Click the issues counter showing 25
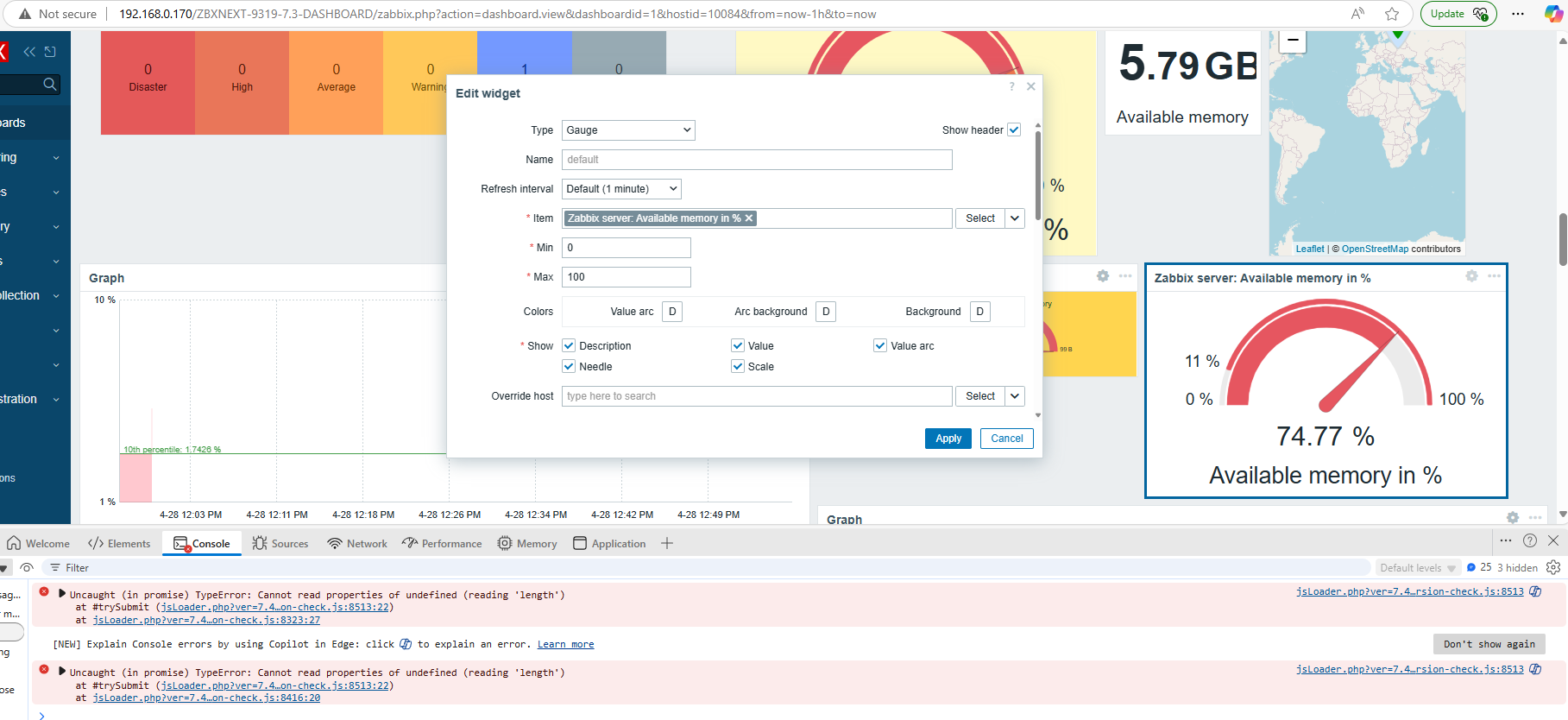The height and width of the screenshot is (720, 1568). click(x=1479, y=567)
